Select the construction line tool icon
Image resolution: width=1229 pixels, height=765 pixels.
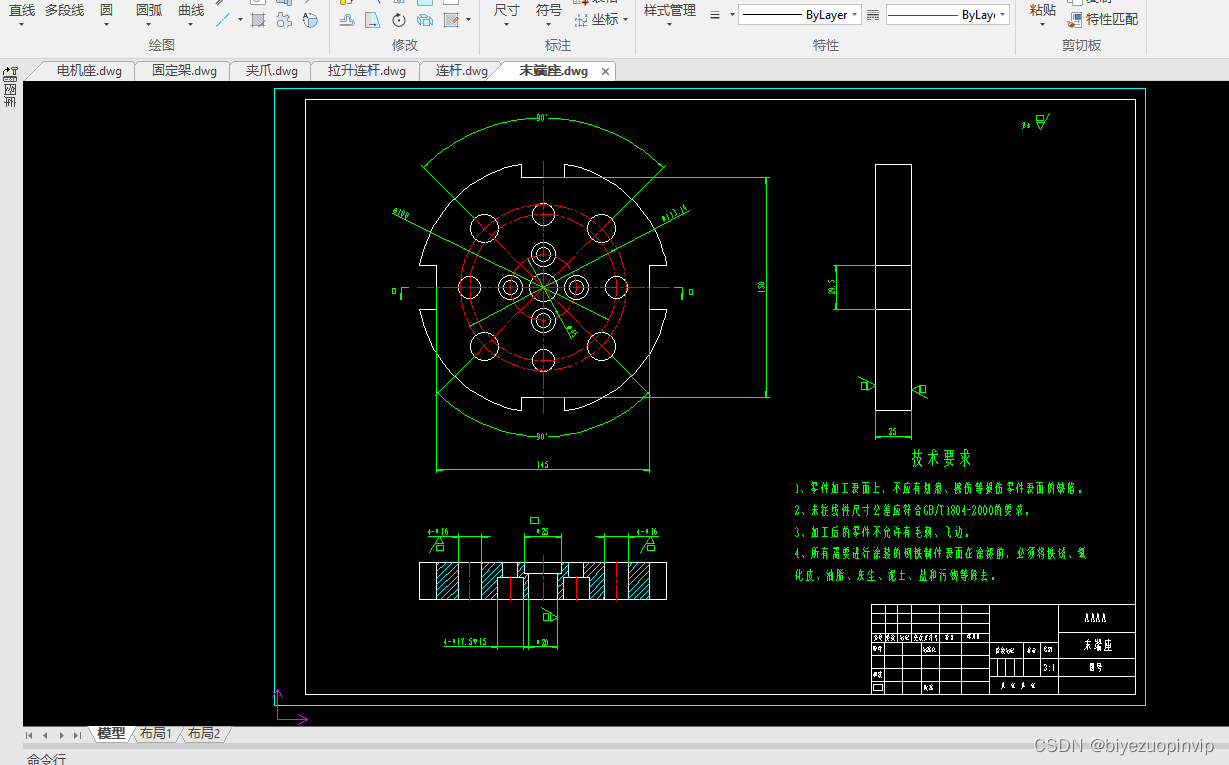click(224, 19)
